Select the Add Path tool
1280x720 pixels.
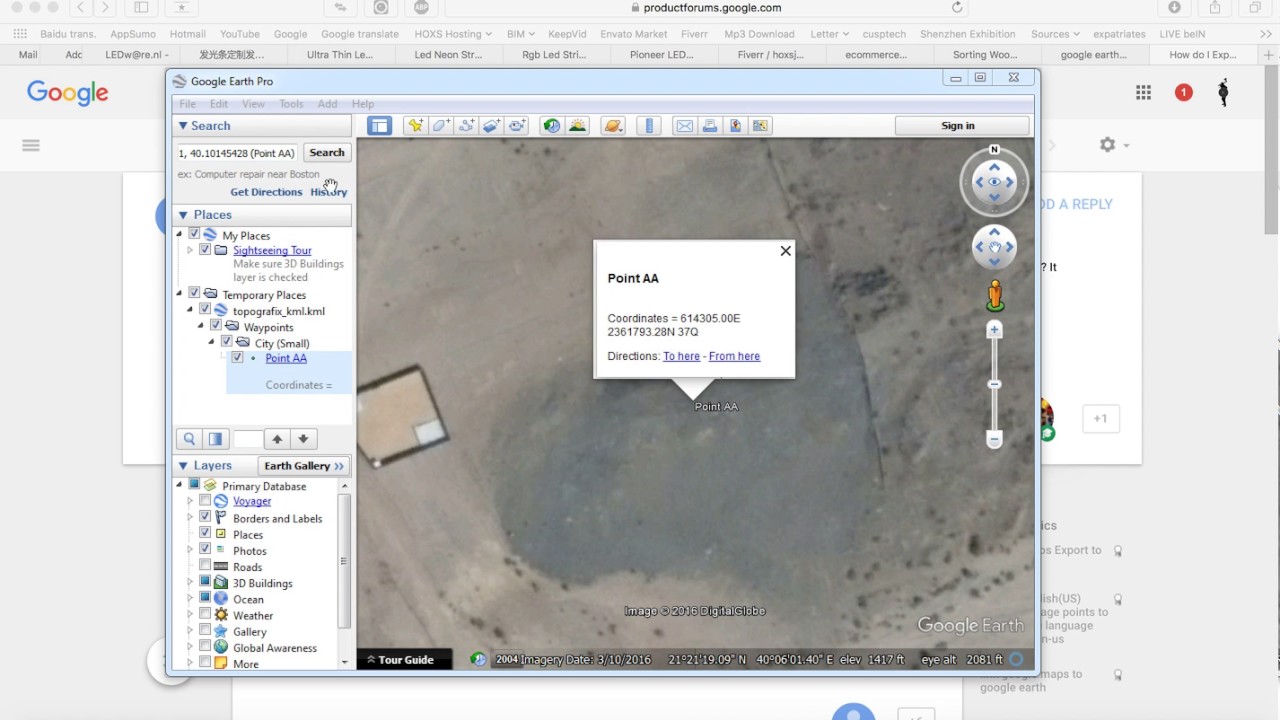(466, 126)
